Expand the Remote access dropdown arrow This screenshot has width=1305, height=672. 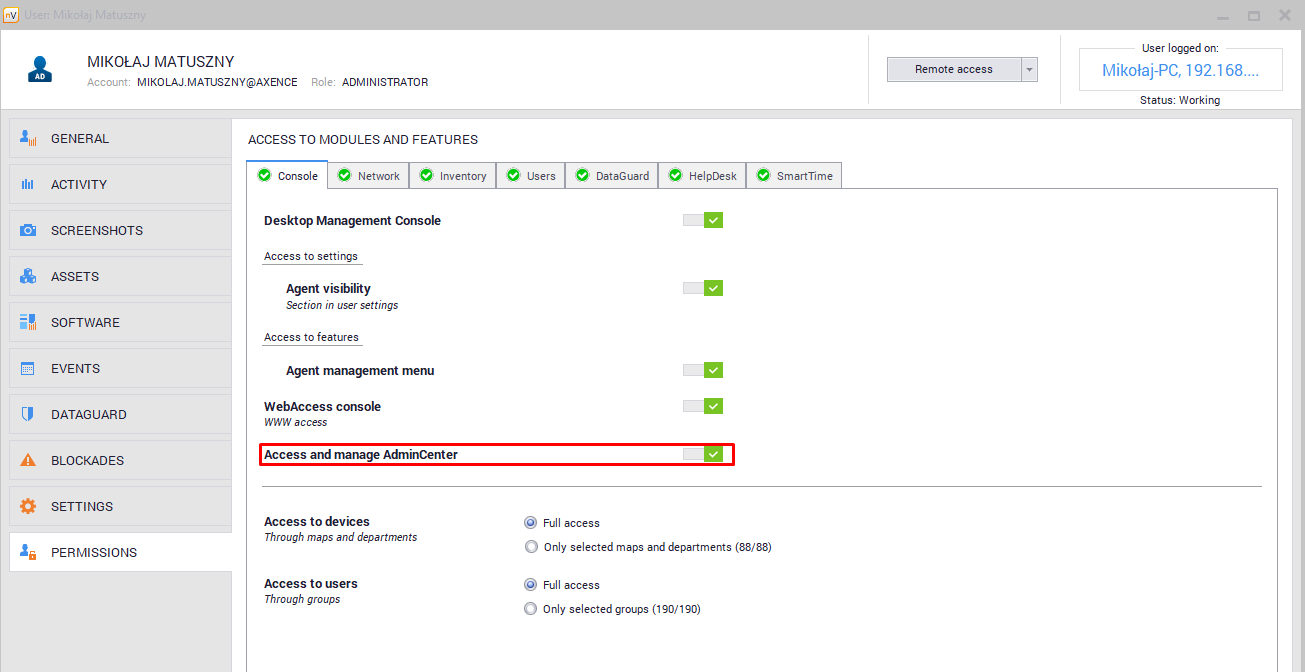pos(1029,69)
